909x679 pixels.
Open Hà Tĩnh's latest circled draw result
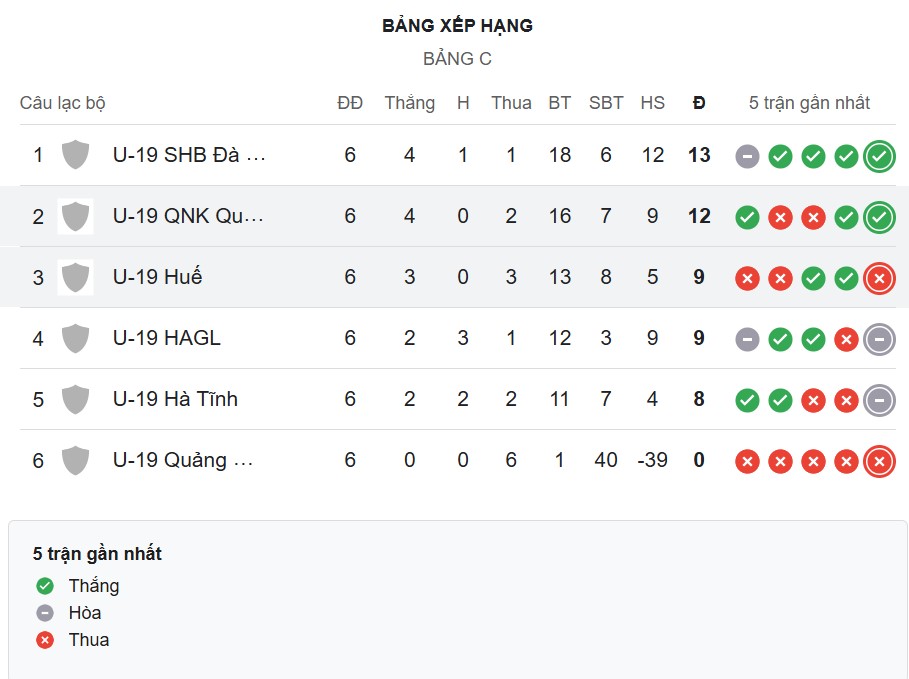point(879,400)
